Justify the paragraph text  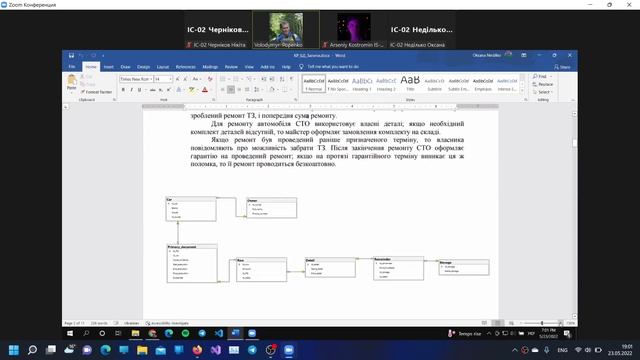click(x=247, y=90)
